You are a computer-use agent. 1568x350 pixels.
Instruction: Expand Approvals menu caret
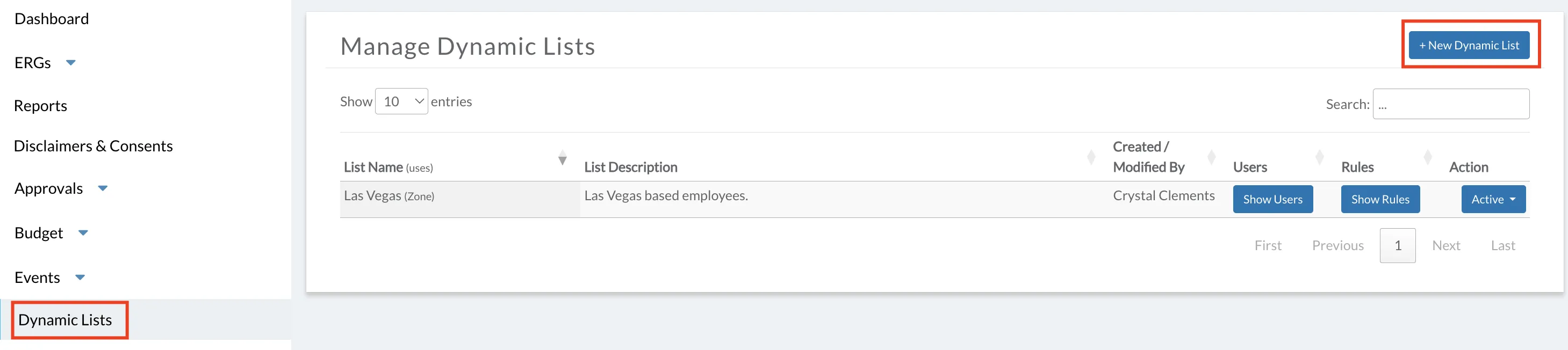pos(103,188)
